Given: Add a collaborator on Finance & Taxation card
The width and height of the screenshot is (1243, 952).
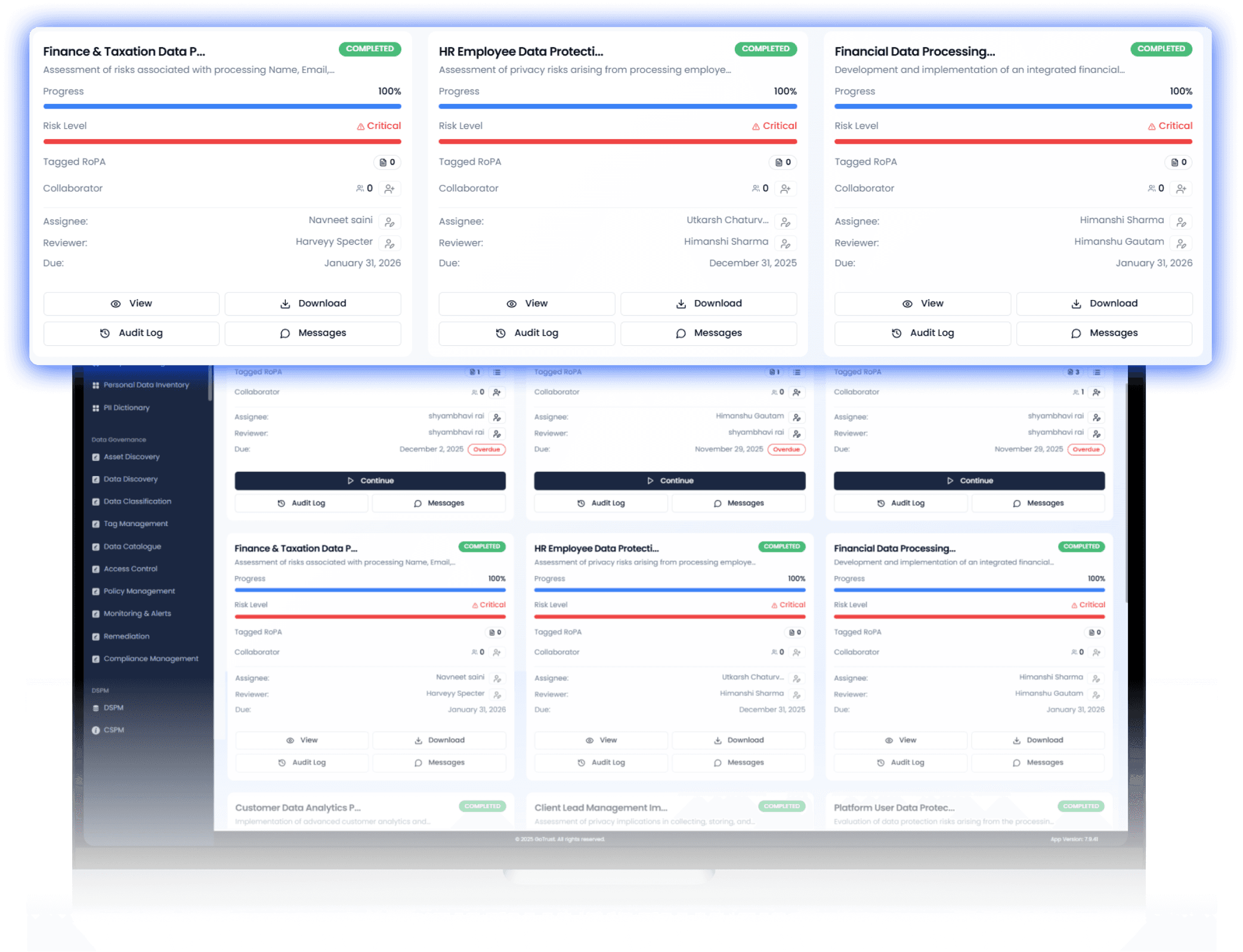Looking at the screenshot, I should point(390,188).
